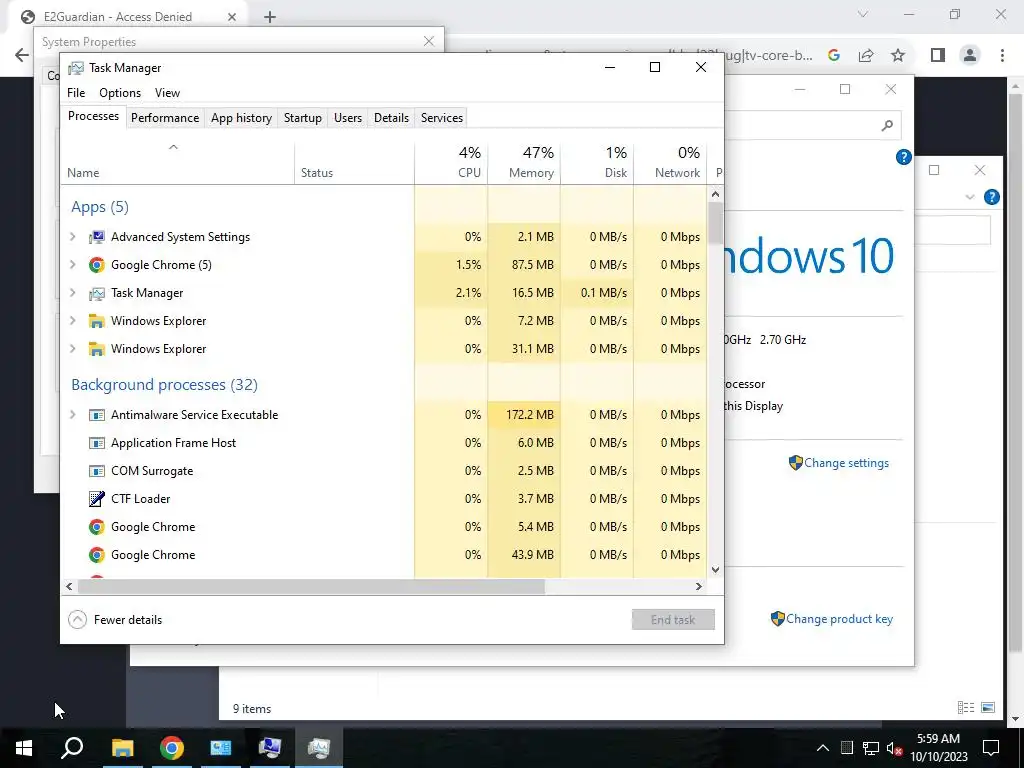The height and width of the screenshot is (768, 1024).
Task: Click Google icon in address bar
Action: point(833,56)
